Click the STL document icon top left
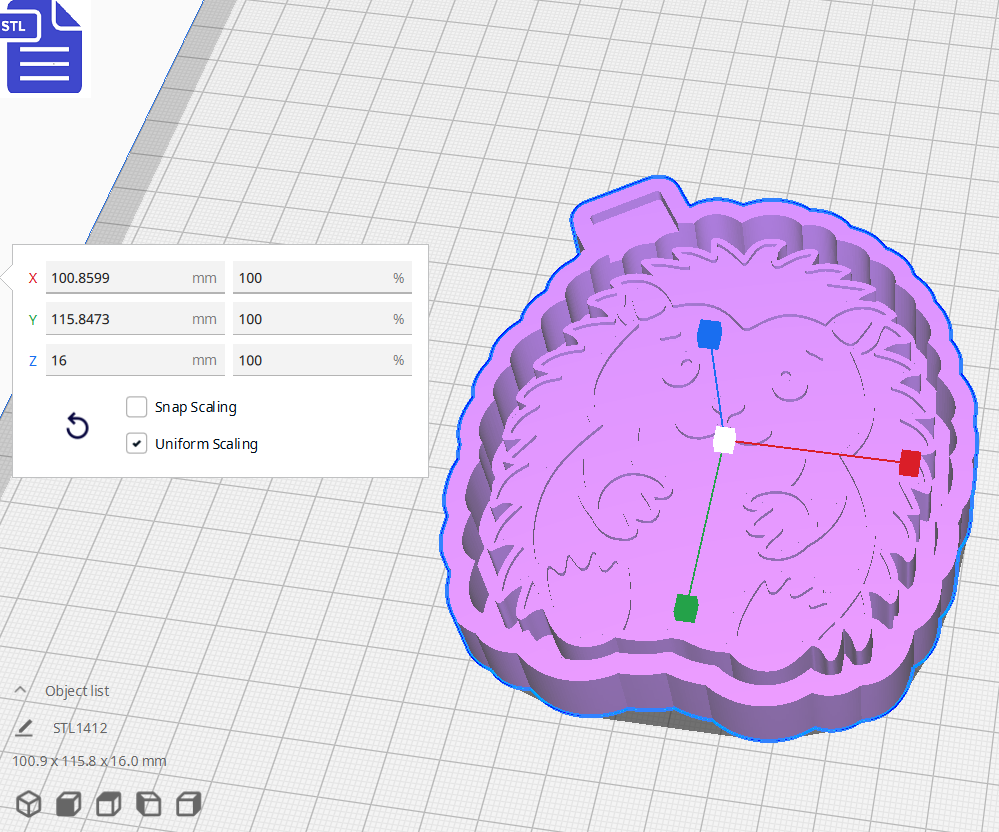This screenshot has width=999, height=832. point(44,48)
